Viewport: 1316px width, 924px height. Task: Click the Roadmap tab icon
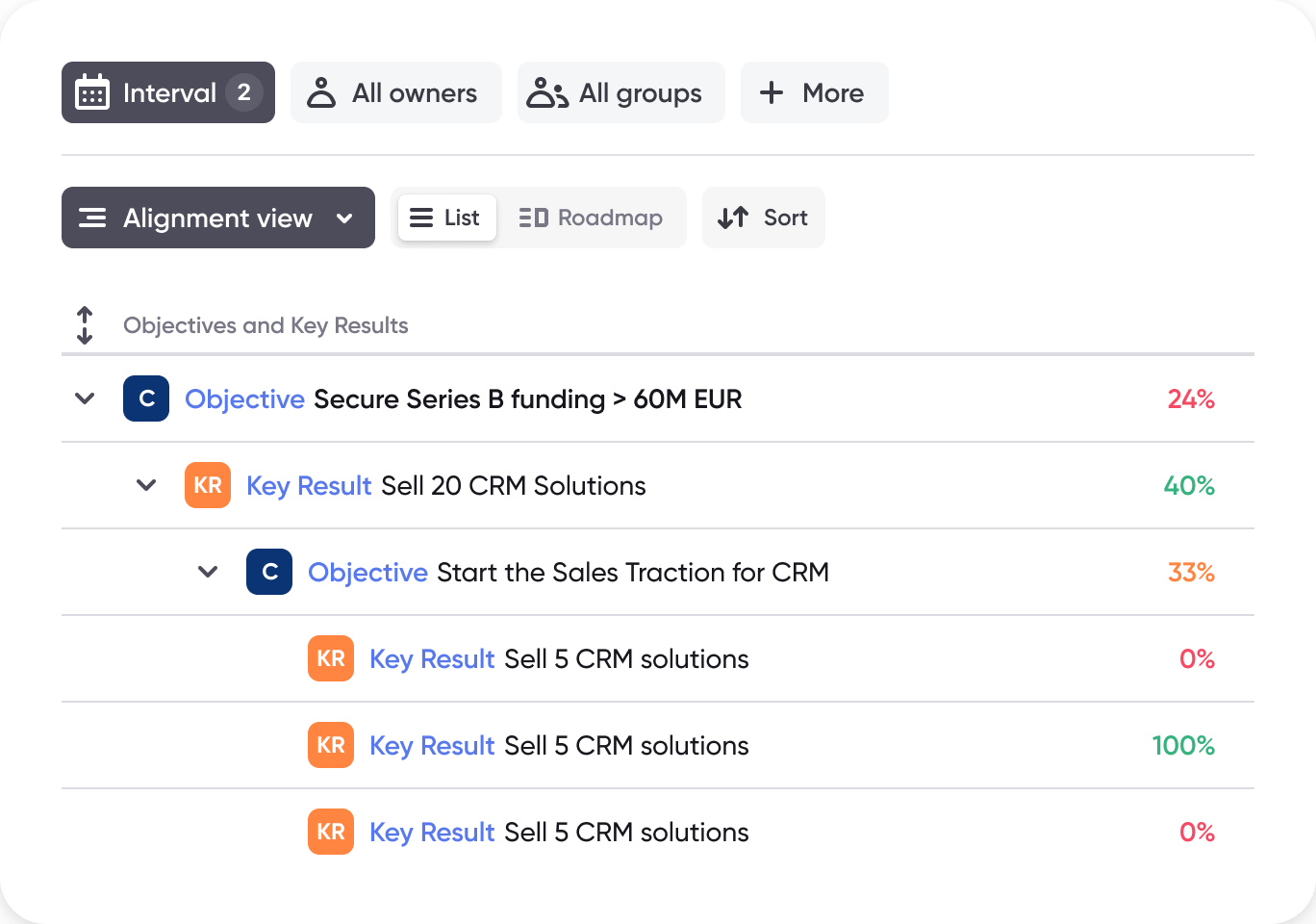[x=534, y=218]
